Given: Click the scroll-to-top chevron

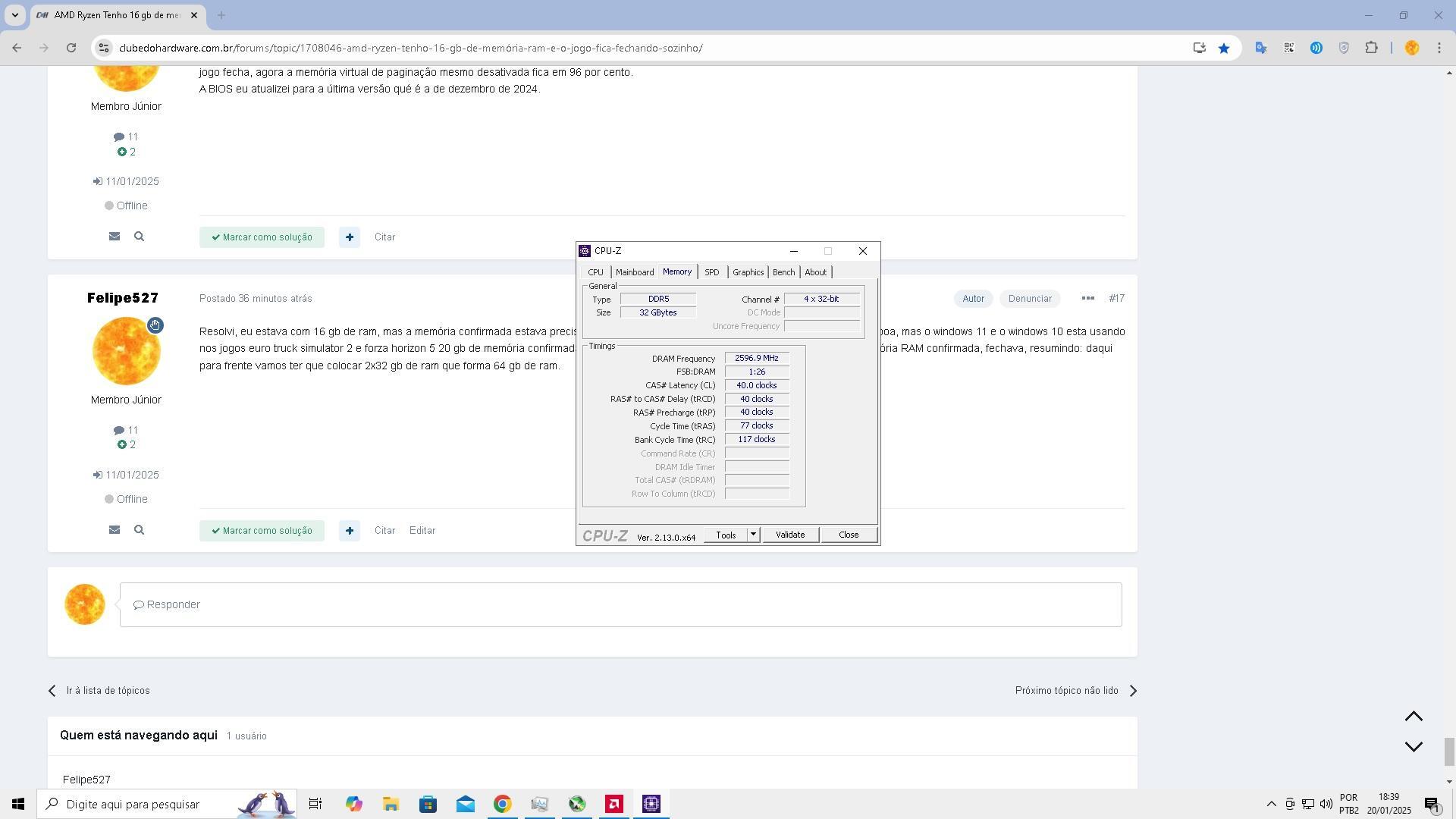Looking at the screenshot, I should pyautogui.click(x=1414, y=717).
